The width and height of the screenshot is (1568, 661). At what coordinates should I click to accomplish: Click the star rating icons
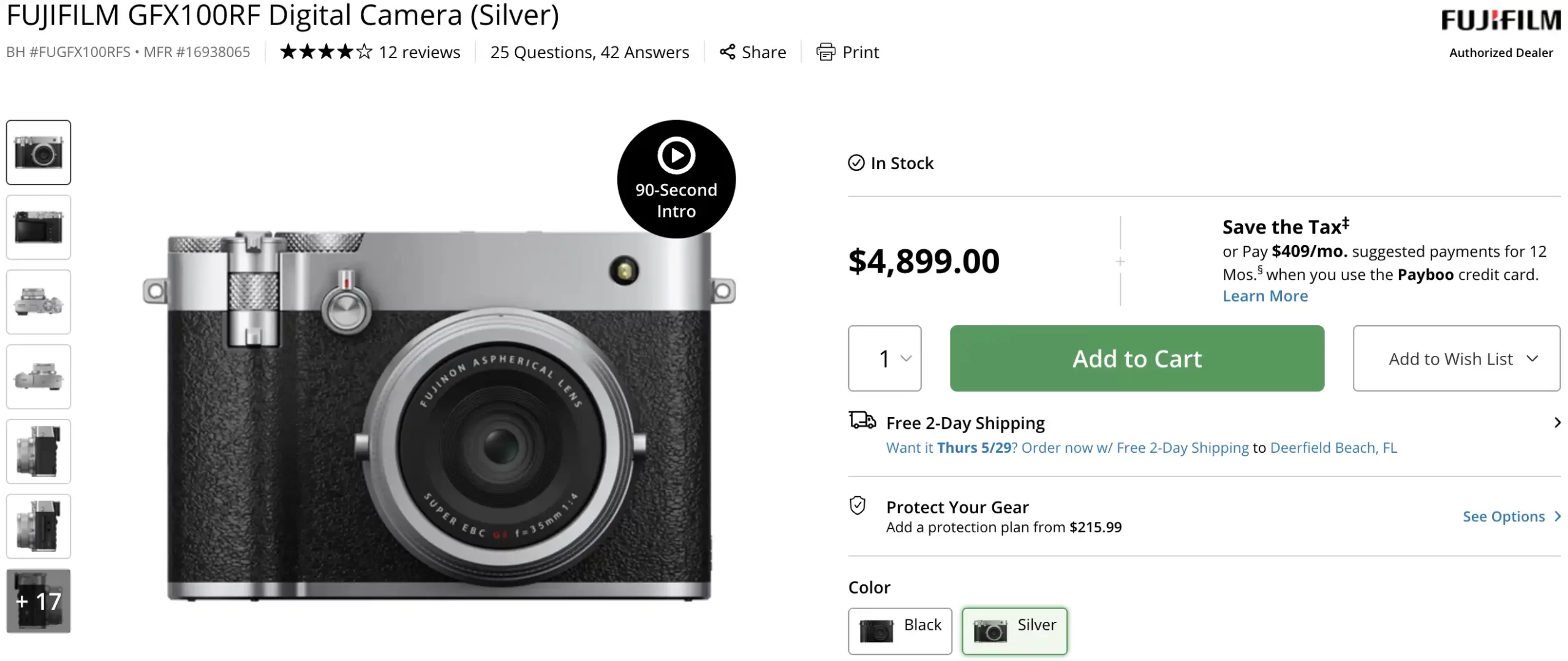[326, 52]
